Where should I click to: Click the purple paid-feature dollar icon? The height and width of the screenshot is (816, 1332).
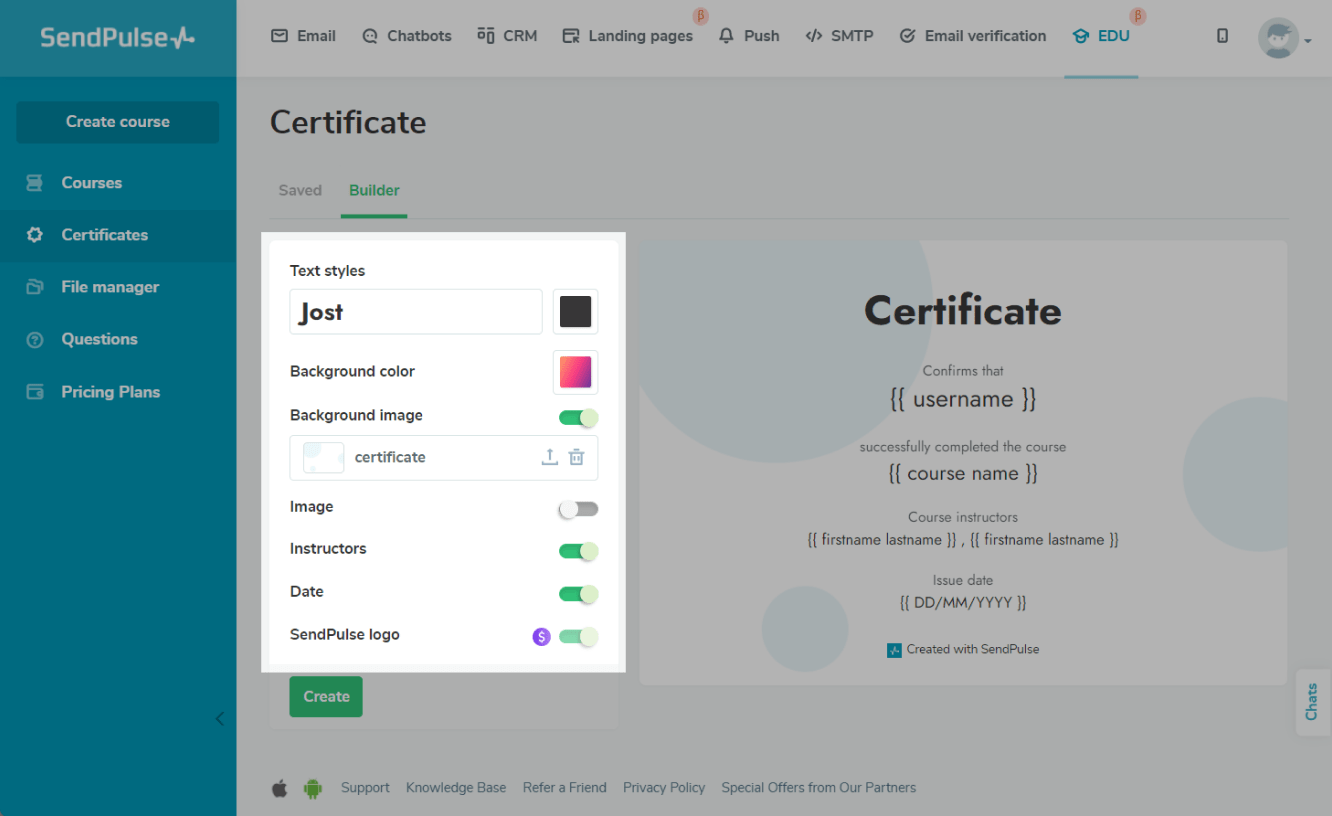pos(541,636)
